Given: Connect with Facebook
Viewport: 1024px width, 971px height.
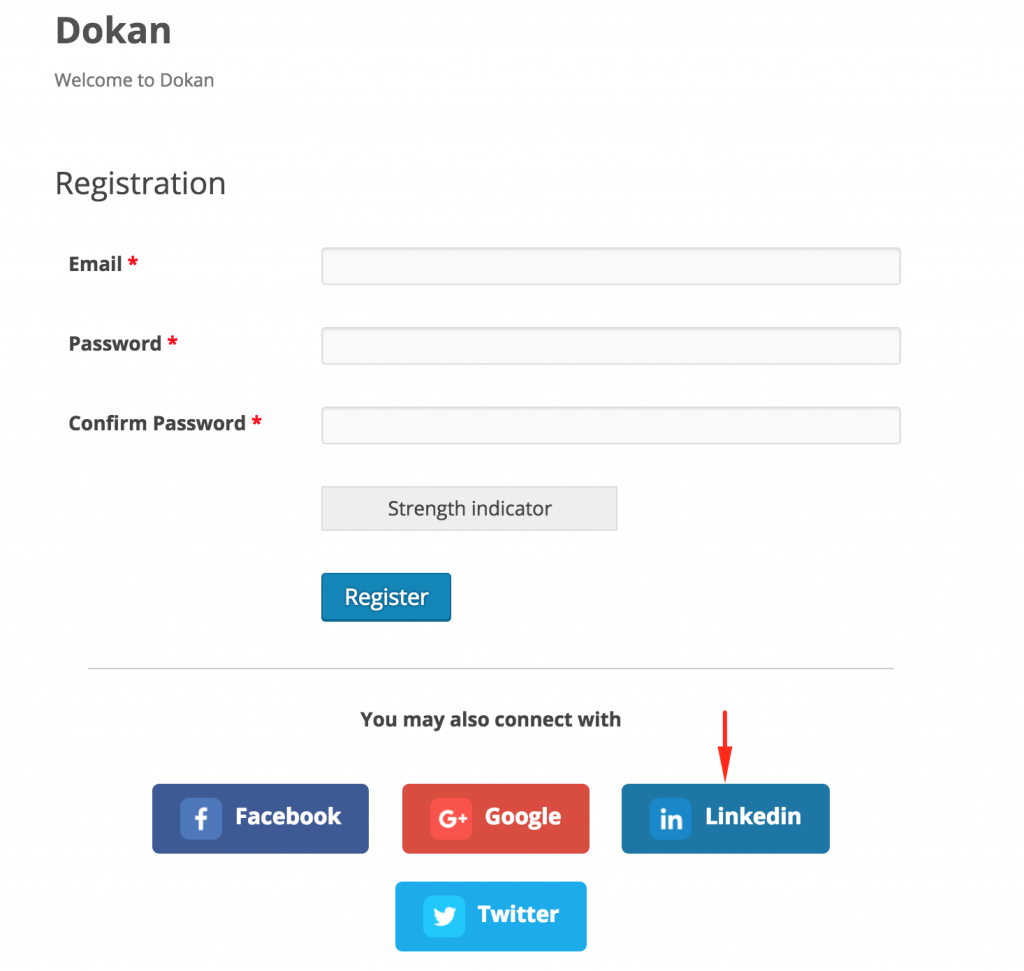Looking at the screenshot, I should (x=260, y=818).
